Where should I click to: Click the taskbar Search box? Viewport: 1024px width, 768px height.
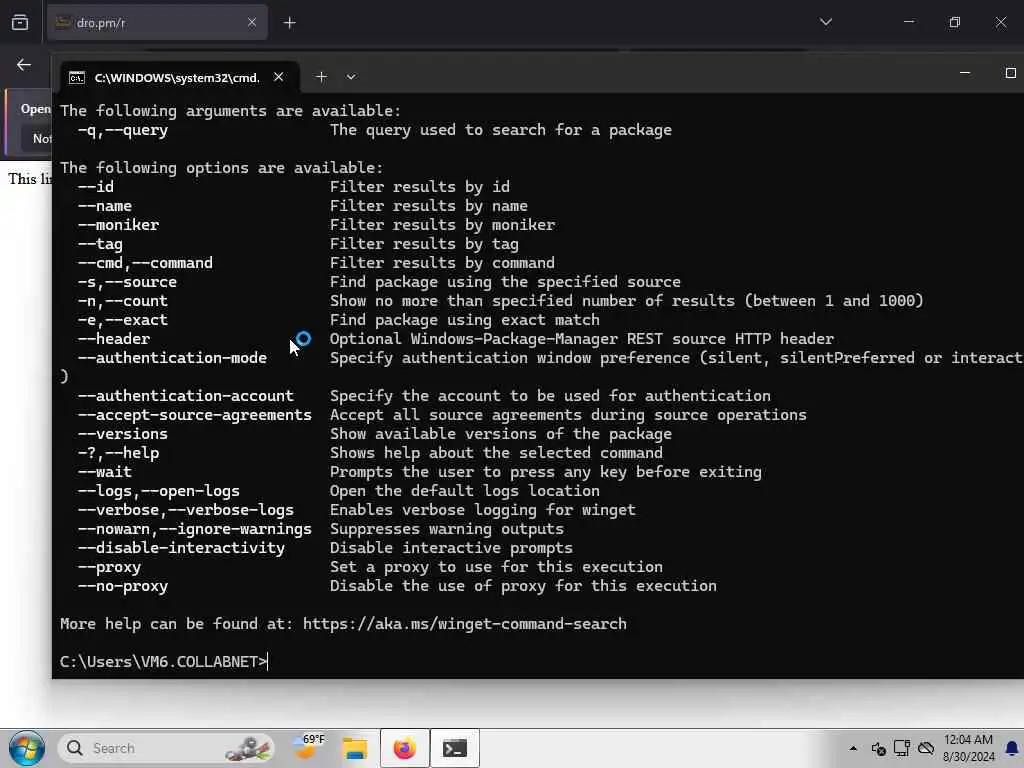[x=167, y=748]
